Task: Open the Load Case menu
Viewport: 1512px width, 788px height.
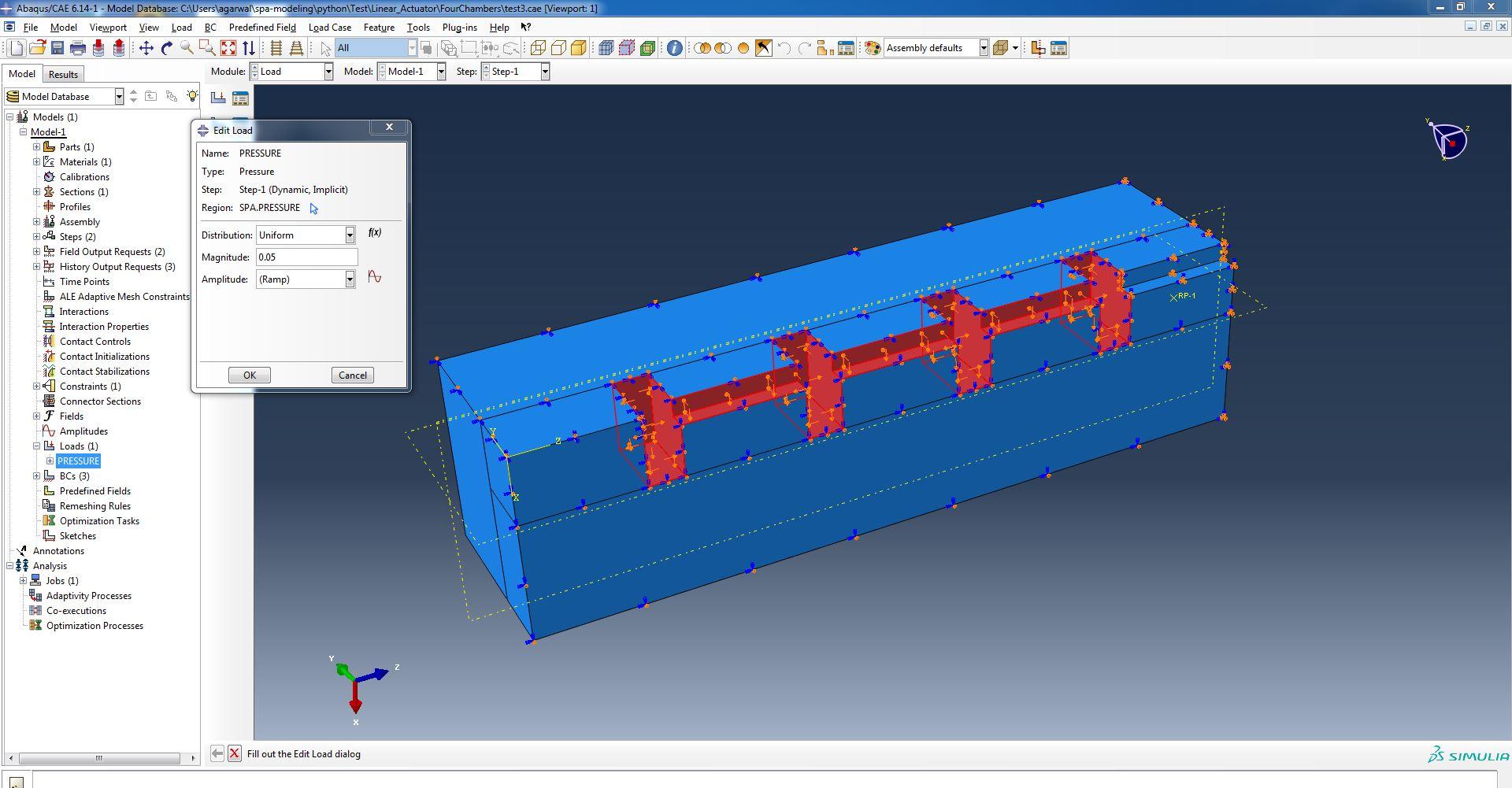Action: (x=330, y=27)
